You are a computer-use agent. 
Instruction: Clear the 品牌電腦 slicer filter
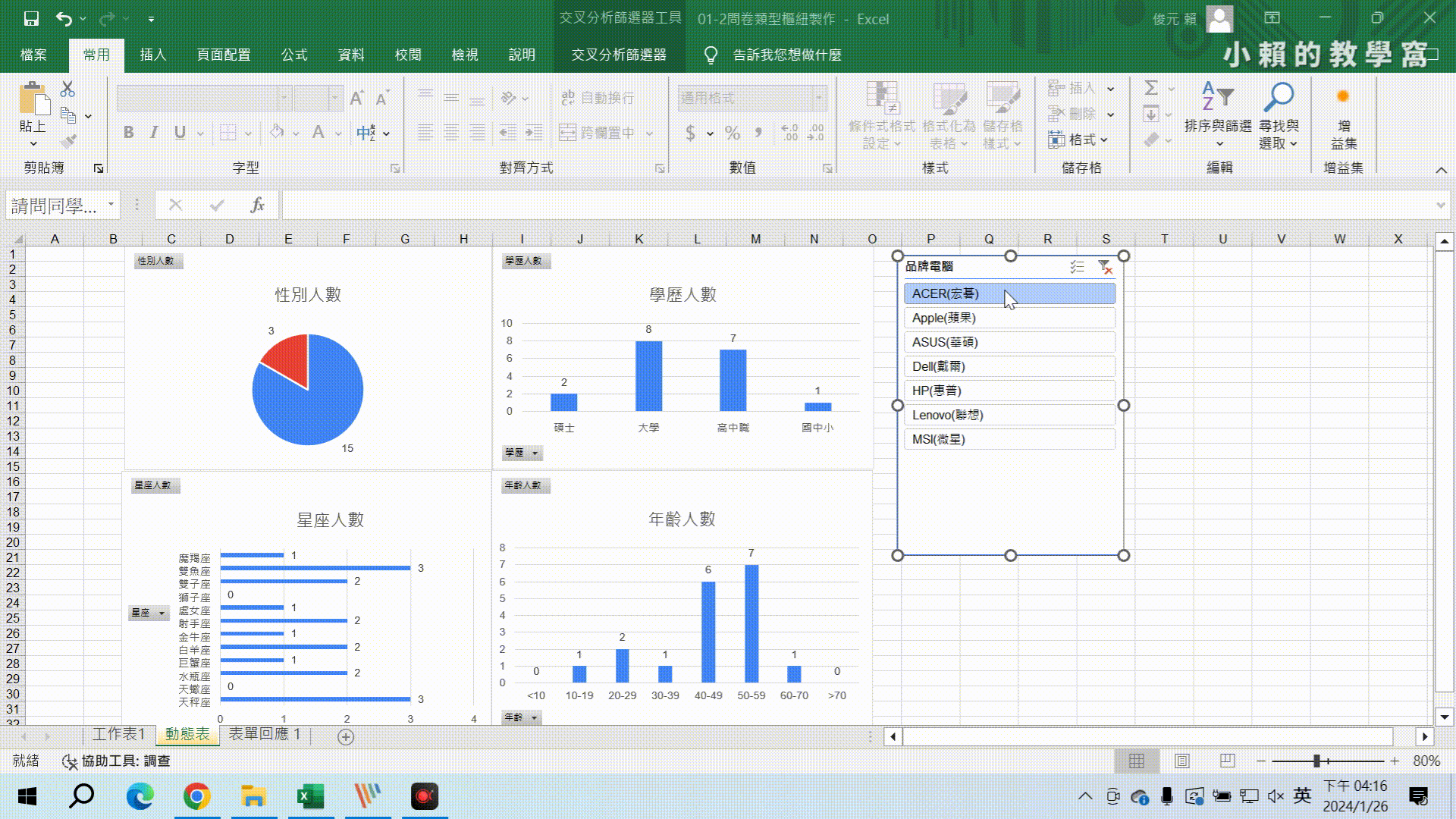click(x=1105, y=267)
